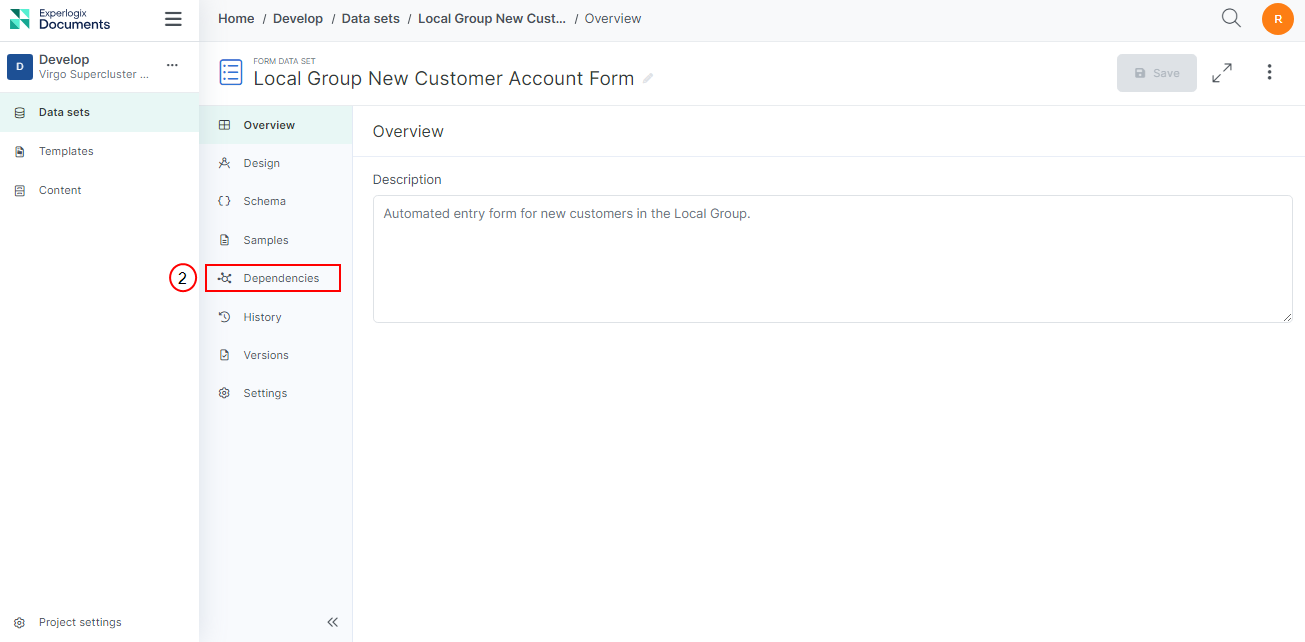Screen dimensions: 1305x642
Task: Open Develop project ellipsis menu
Action: [172, 65]
